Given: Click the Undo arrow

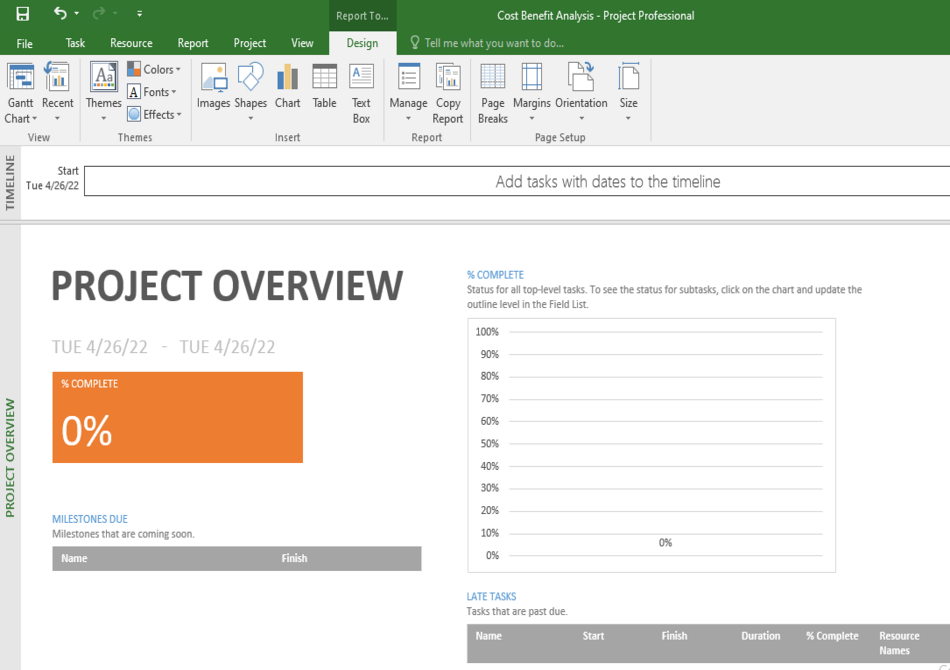Looking at the screenshot, I should [x=60, y=11].
